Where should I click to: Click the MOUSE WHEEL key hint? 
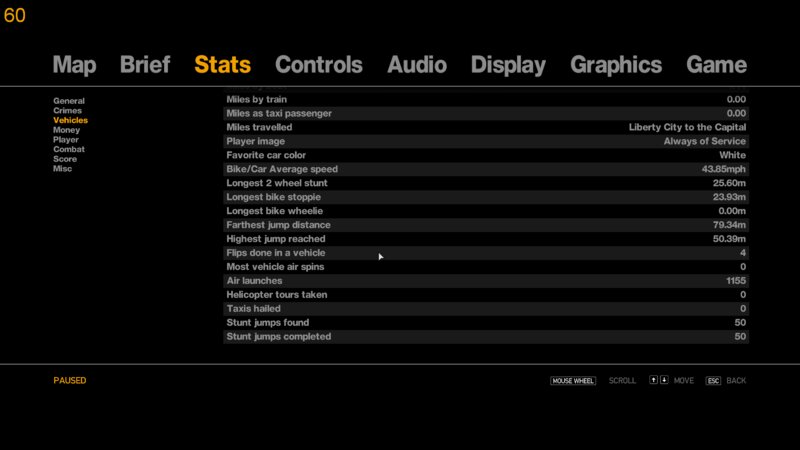point(573,381)
